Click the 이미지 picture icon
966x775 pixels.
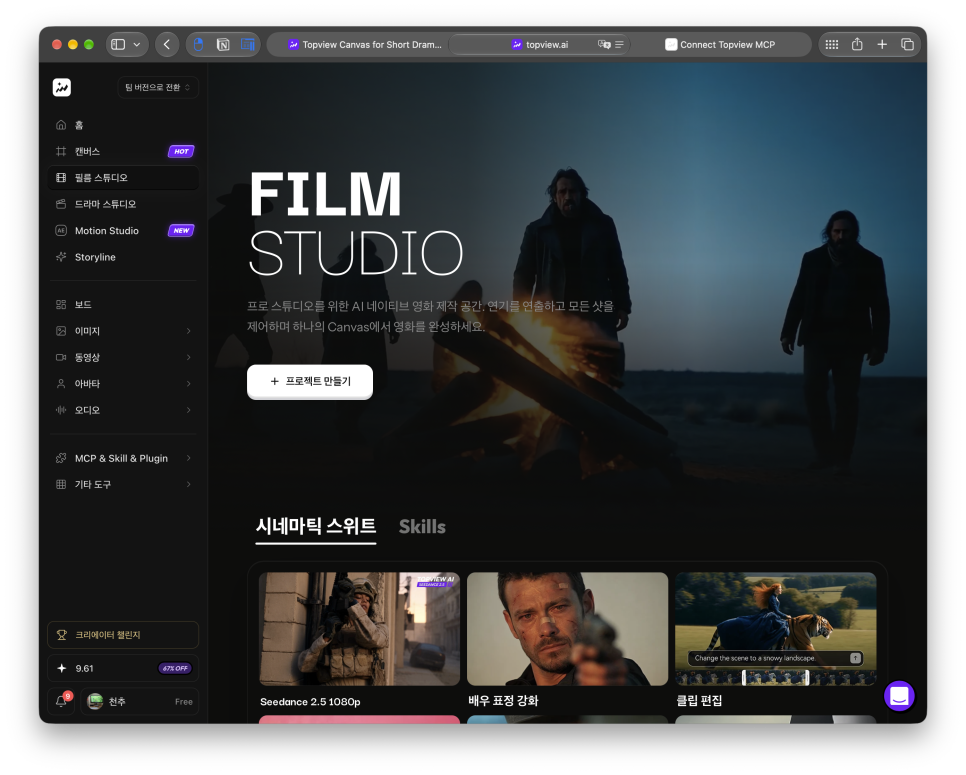pyautogui.click(x=61, y=331)
